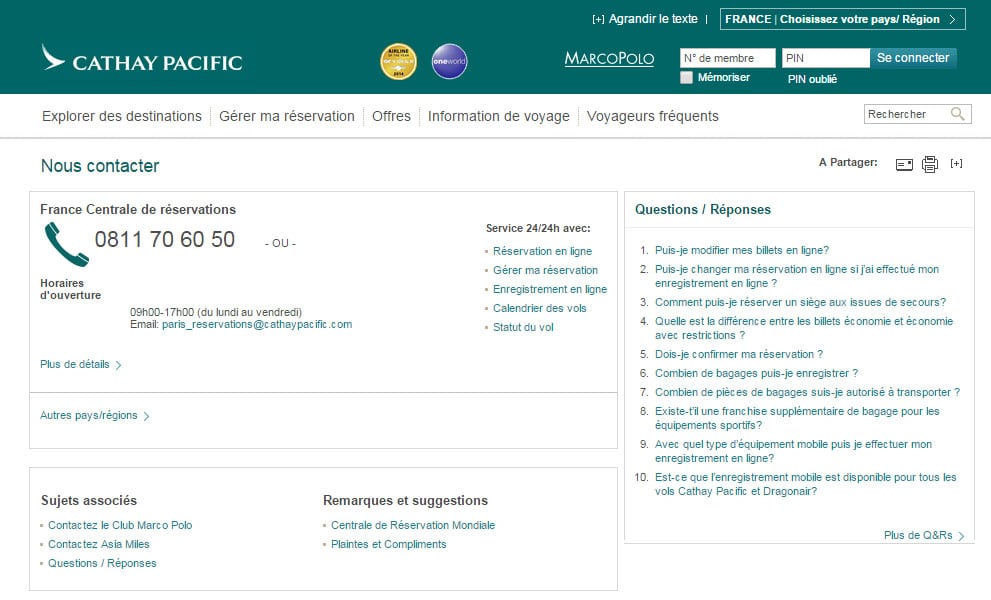
Task: Open the Airline of the Year badge
Action: click(x=398, y=61)
